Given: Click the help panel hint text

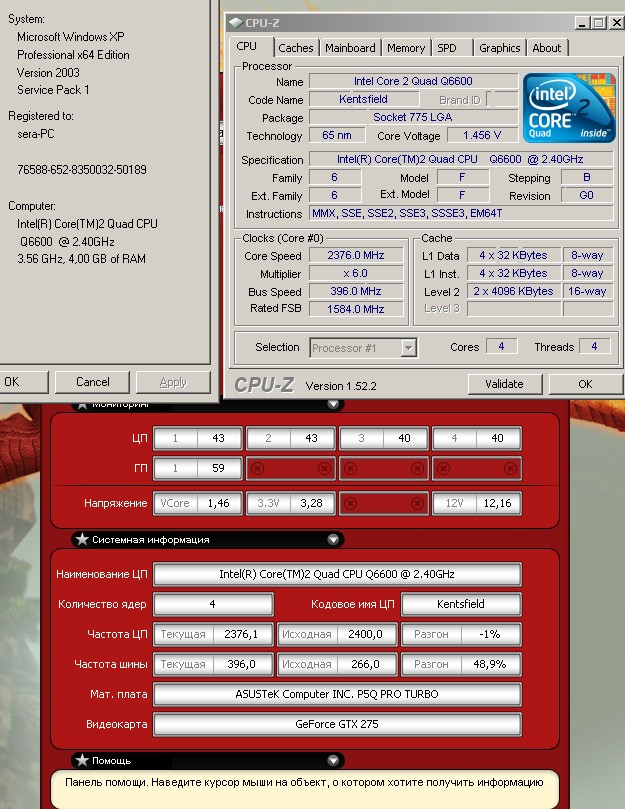Looking at the screenshot, I should tap(304, 782).
